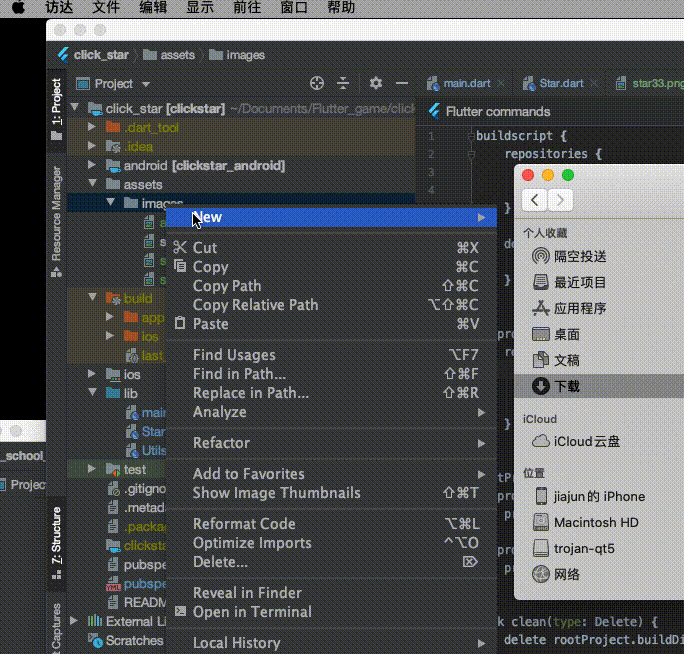Click the Applications icon in Finder sidebar
This screenshot has height=654, width=684.
(540, 308)
